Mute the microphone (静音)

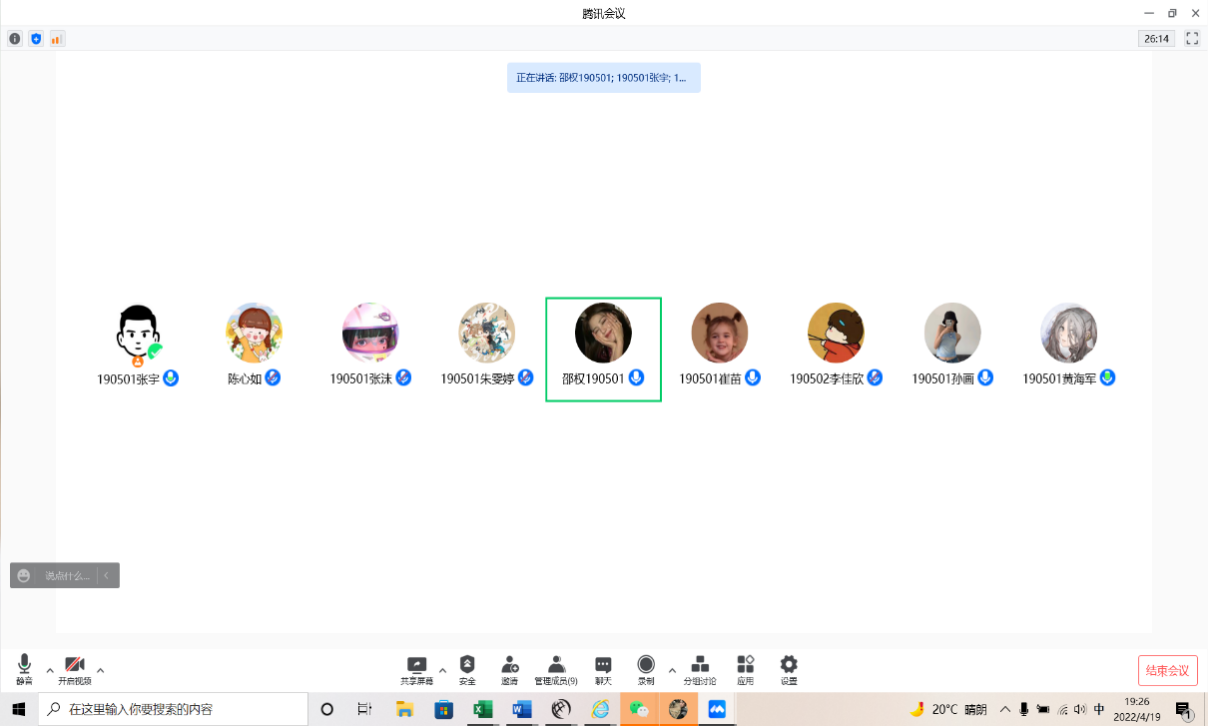pyautogui.click(x=24, y=669)
